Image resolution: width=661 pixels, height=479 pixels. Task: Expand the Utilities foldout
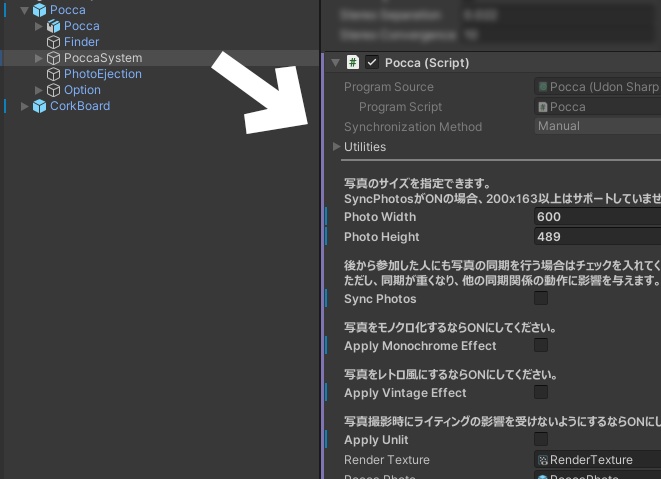pos(336,146)
